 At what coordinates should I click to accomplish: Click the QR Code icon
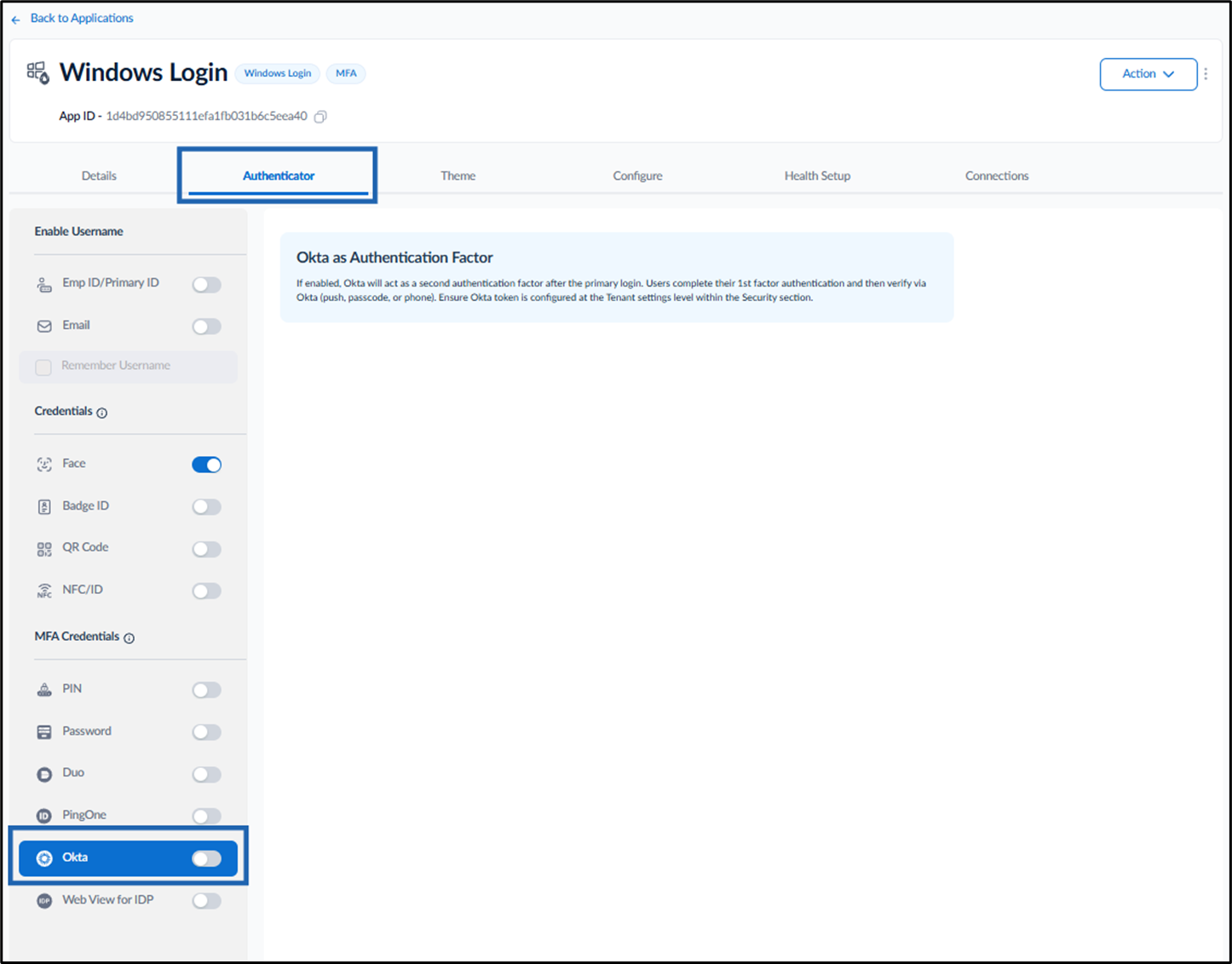coord(44,549)
